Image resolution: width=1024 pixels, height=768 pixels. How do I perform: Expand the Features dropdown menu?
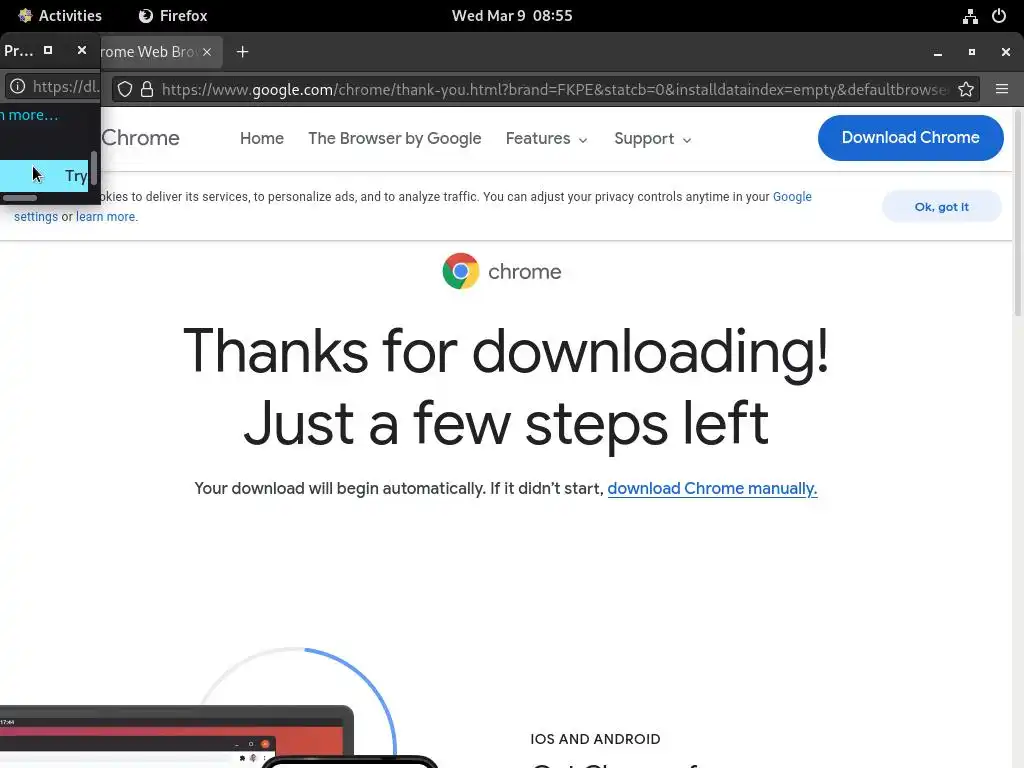pyautogui.click(x=547, y=138)
